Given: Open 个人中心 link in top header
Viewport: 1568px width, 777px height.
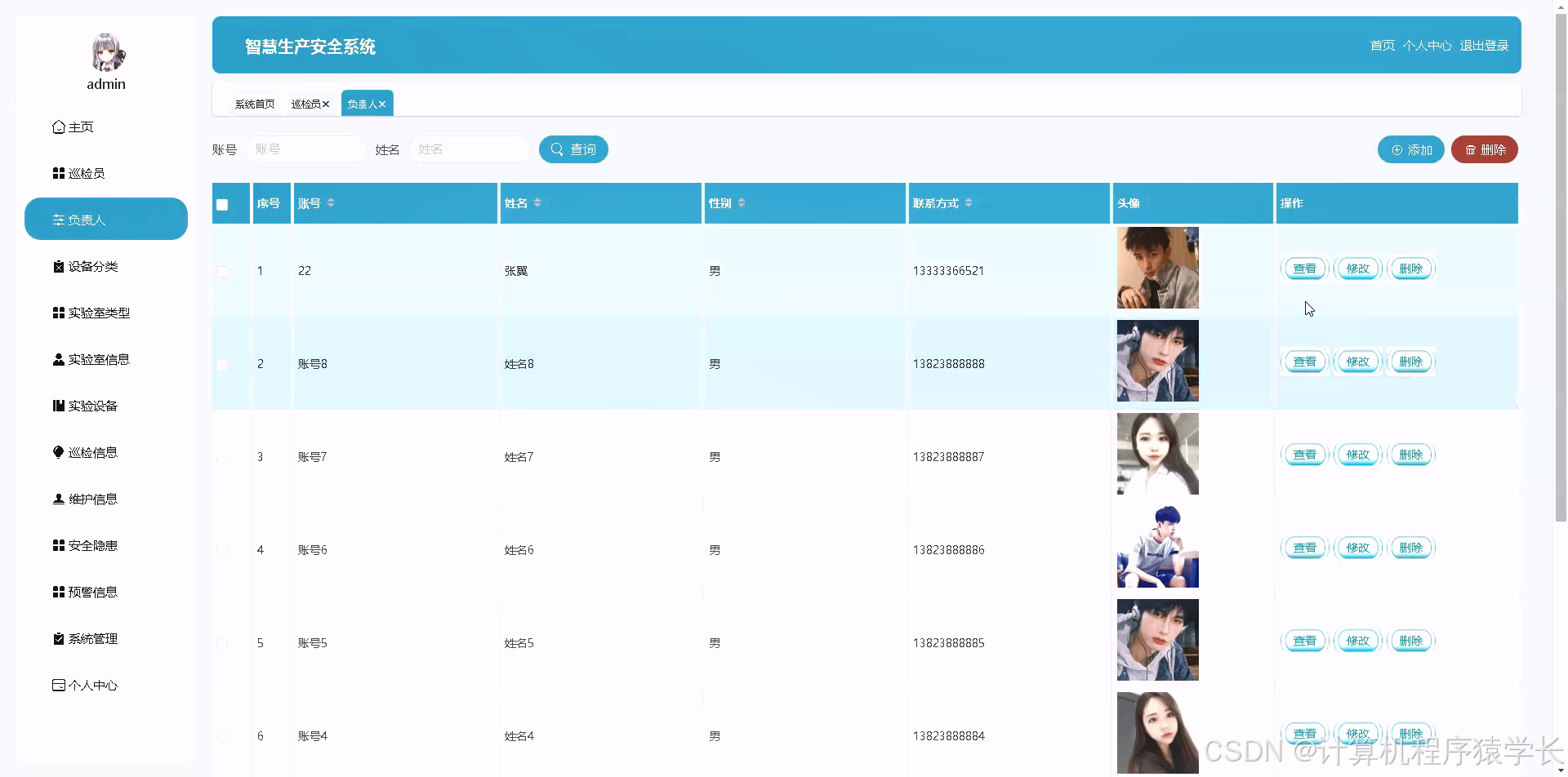Looking at the screenshot, I should tap(1427, 46).
